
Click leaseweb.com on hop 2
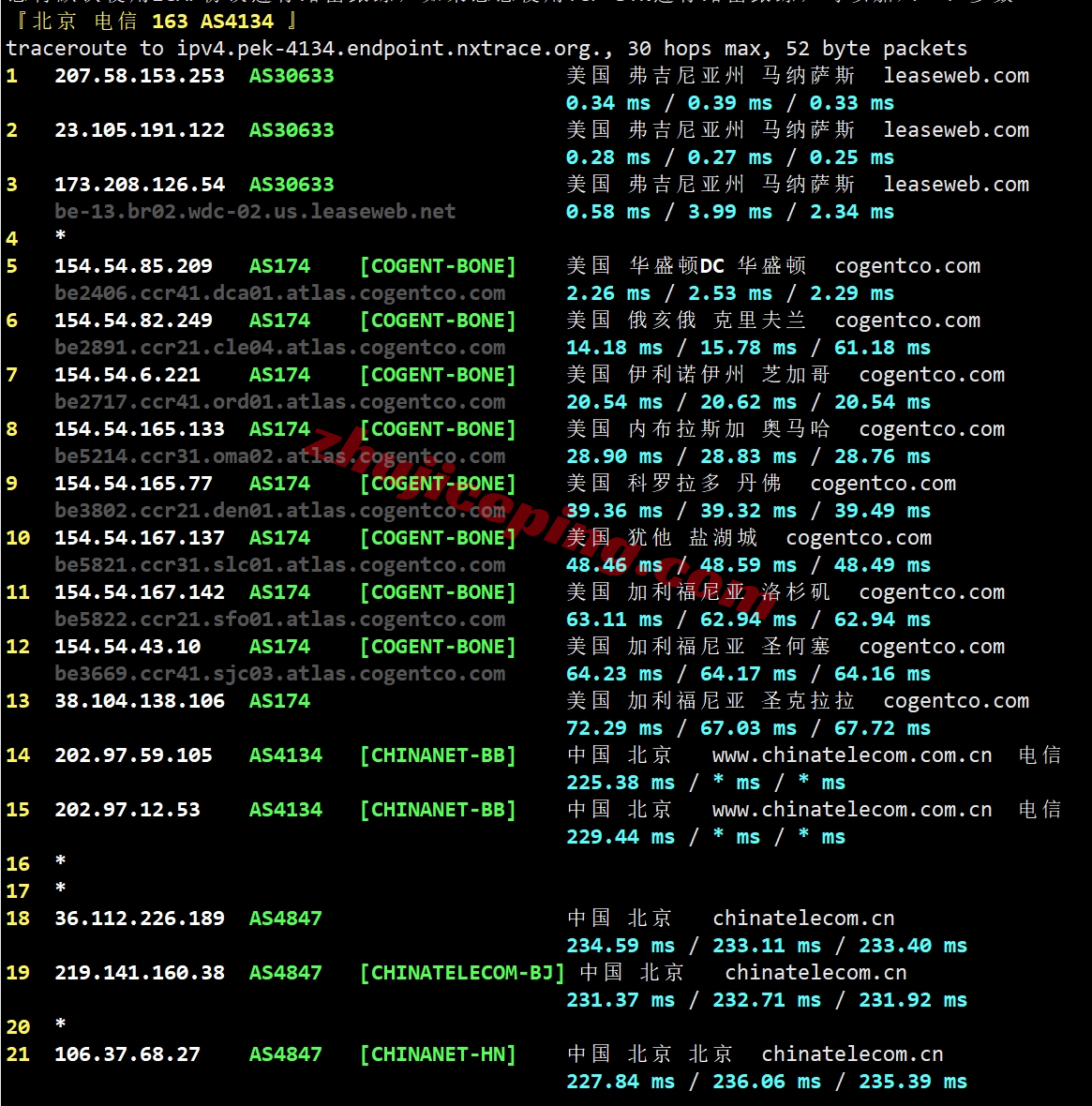pyautogui.click(x=956, y=129)
